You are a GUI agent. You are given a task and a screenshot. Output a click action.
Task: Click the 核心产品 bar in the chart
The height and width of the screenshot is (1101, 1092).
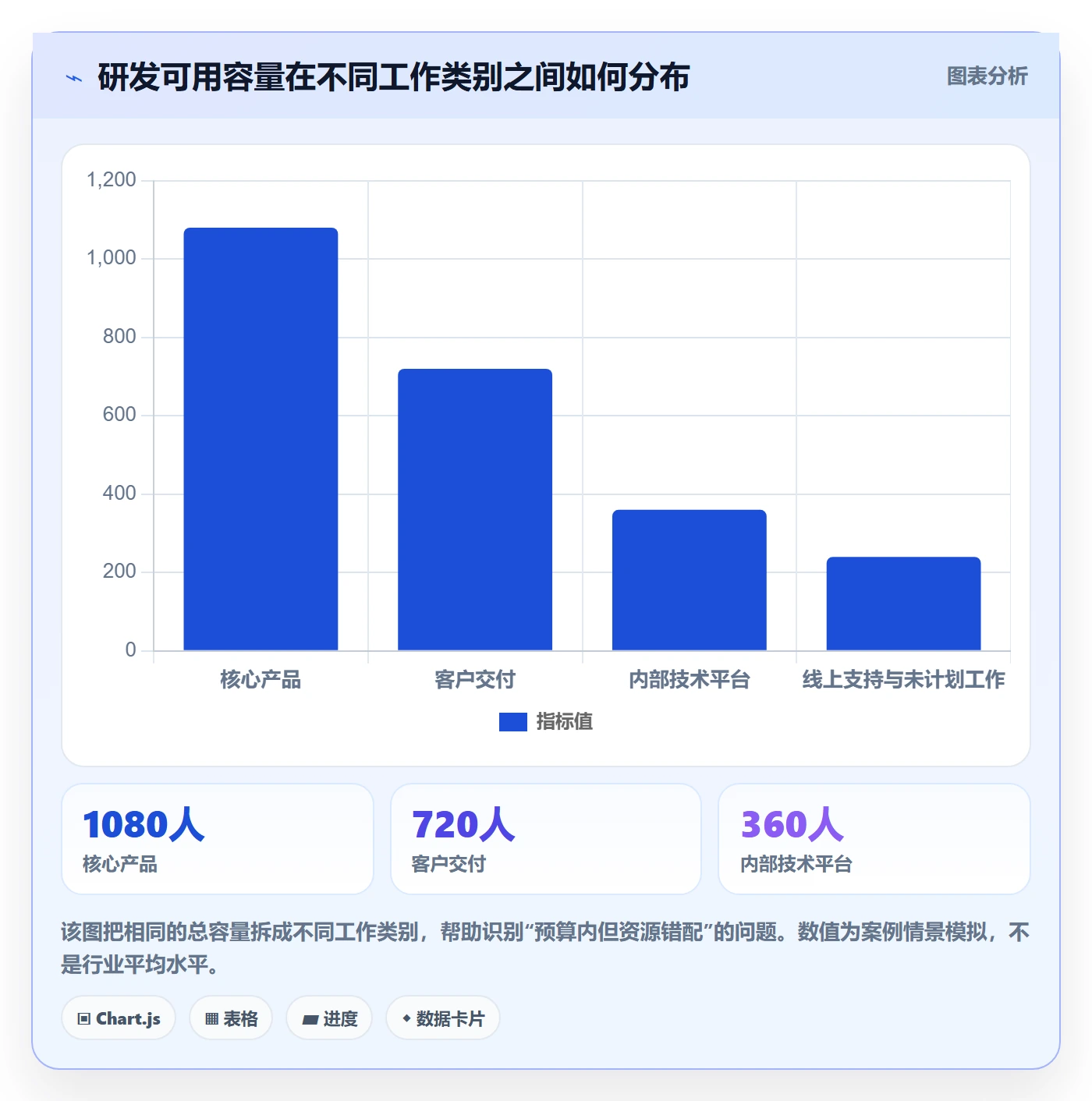(x=261, y=439)
